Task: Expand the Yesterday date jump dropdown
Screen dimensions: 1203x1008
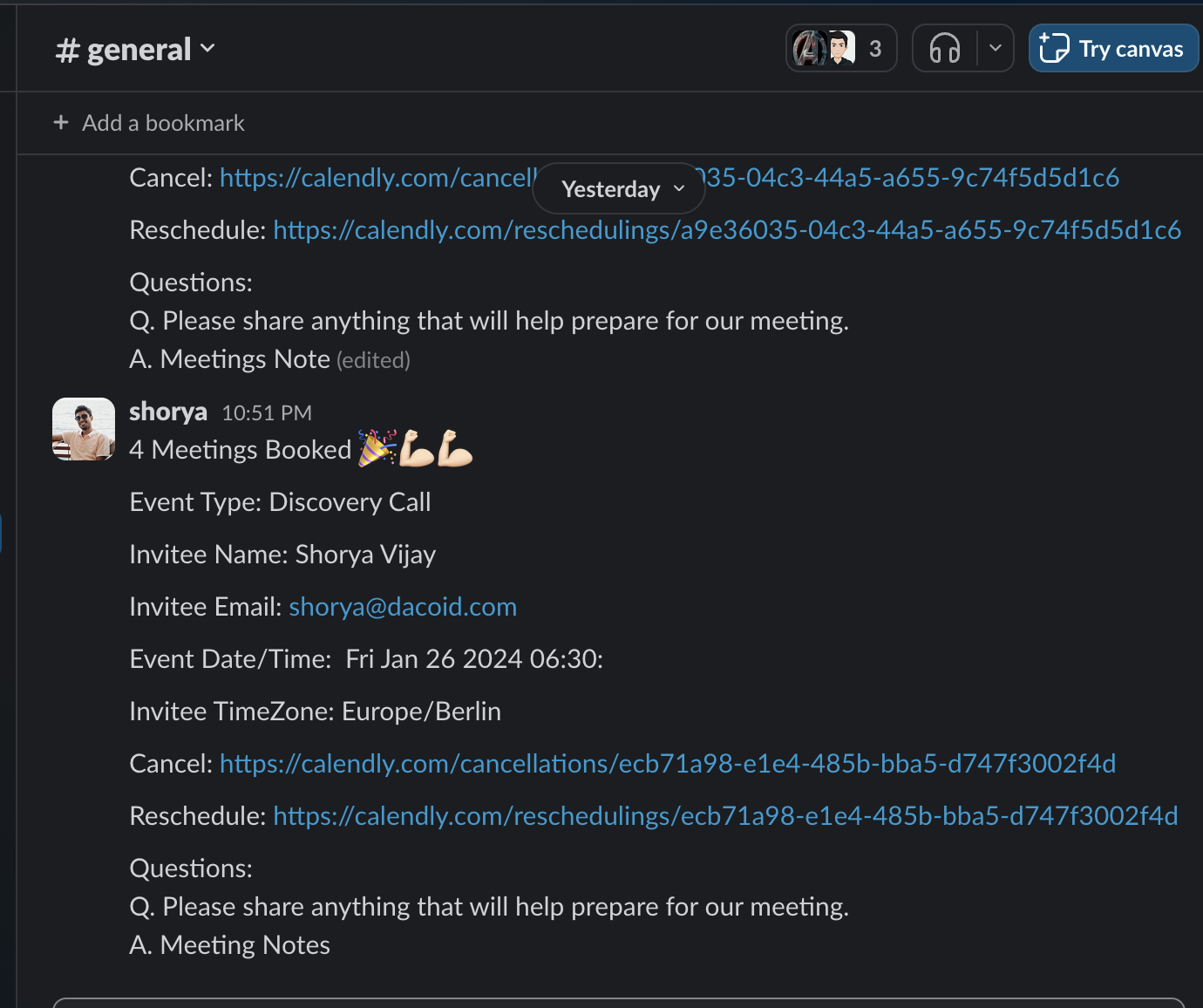Action: pos(620,189)
